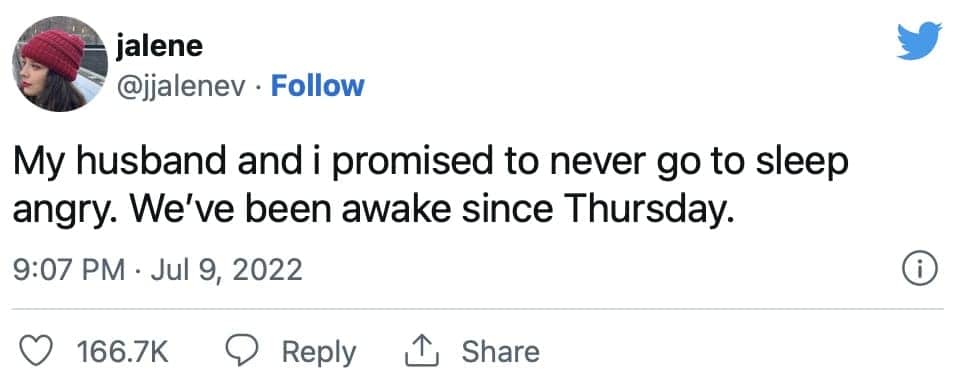Like the tweet with the heart icon

(x=36, y=352)
